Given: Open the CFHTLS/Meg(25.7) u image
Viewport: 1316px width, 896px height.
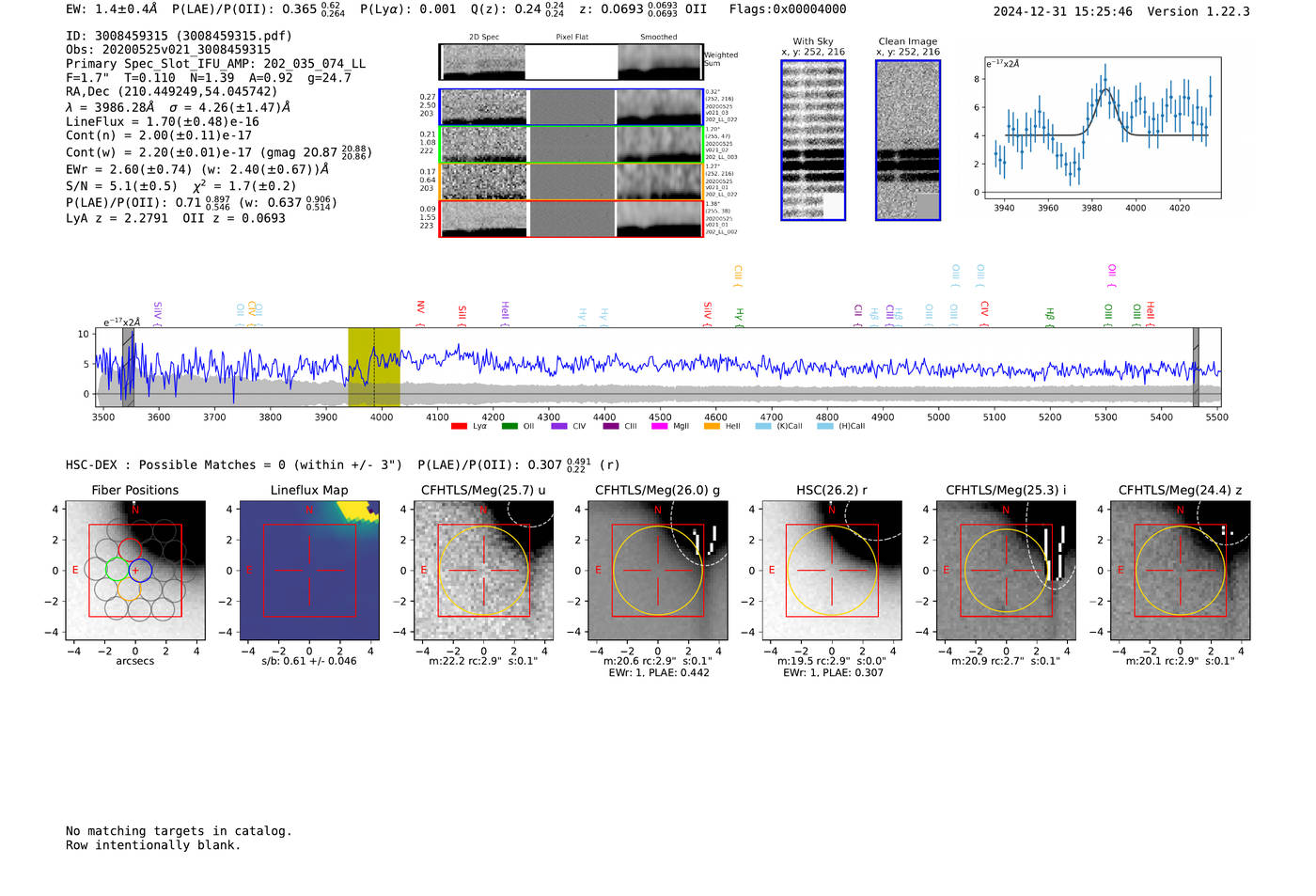Looking at the screenshot, I should 484,571.
